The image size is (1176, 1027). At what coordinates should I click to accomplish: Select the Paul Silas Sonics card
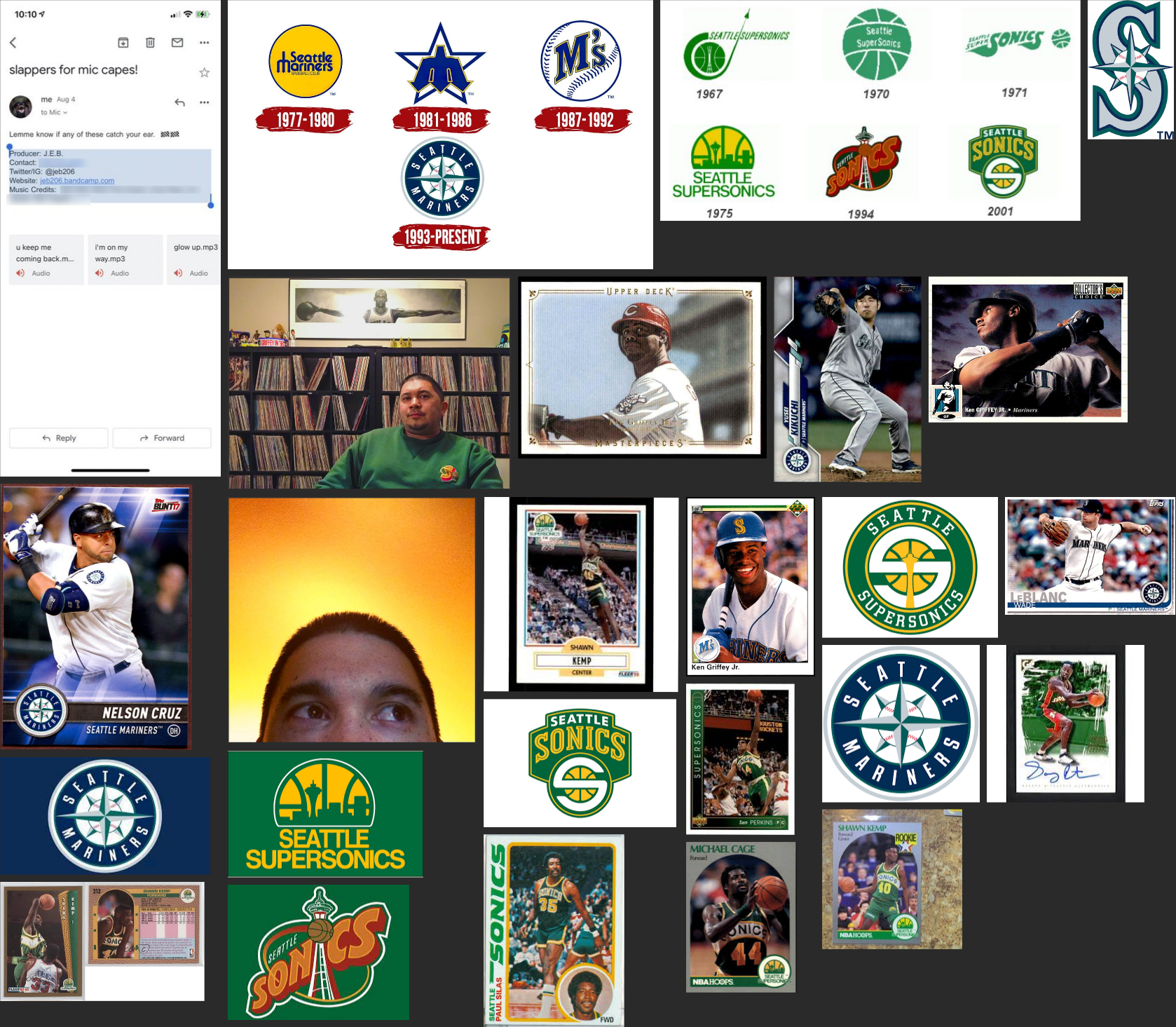pyautogui.click(x=554, y=930)
